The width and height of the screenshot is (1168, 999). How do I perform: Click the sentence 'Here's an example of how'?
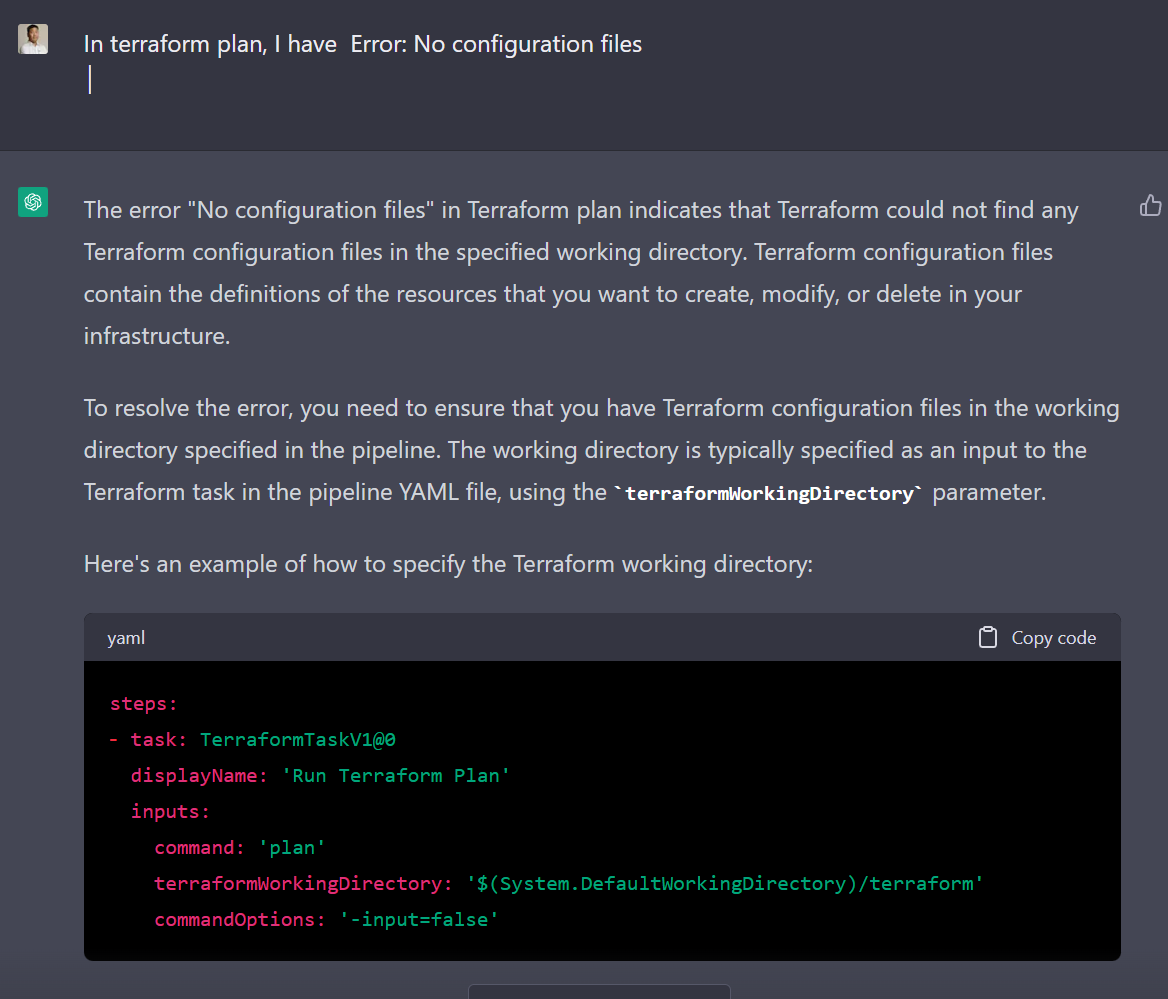tap(448, 564)
